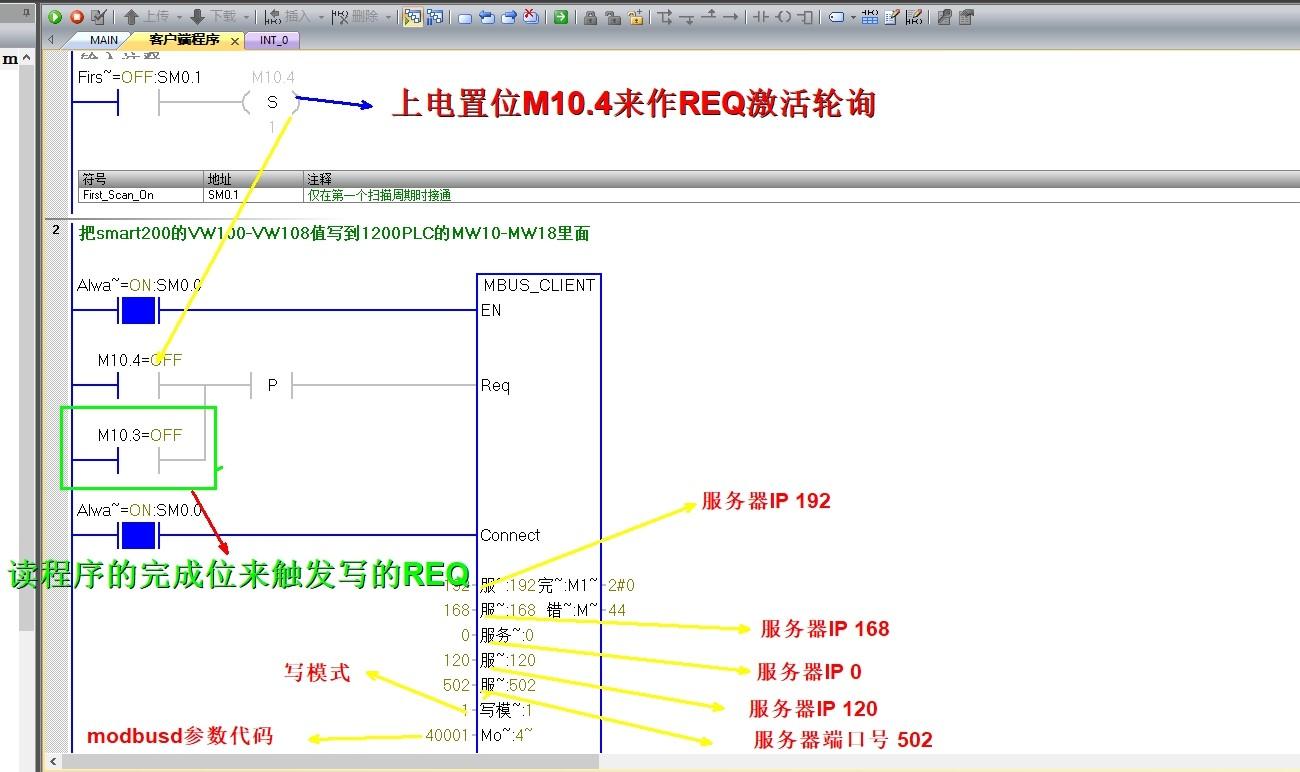Viewport: 1300px width, 772px height.
Task: Click the horizontal scrollbar left arrow
Action: [x=54, y=762]
